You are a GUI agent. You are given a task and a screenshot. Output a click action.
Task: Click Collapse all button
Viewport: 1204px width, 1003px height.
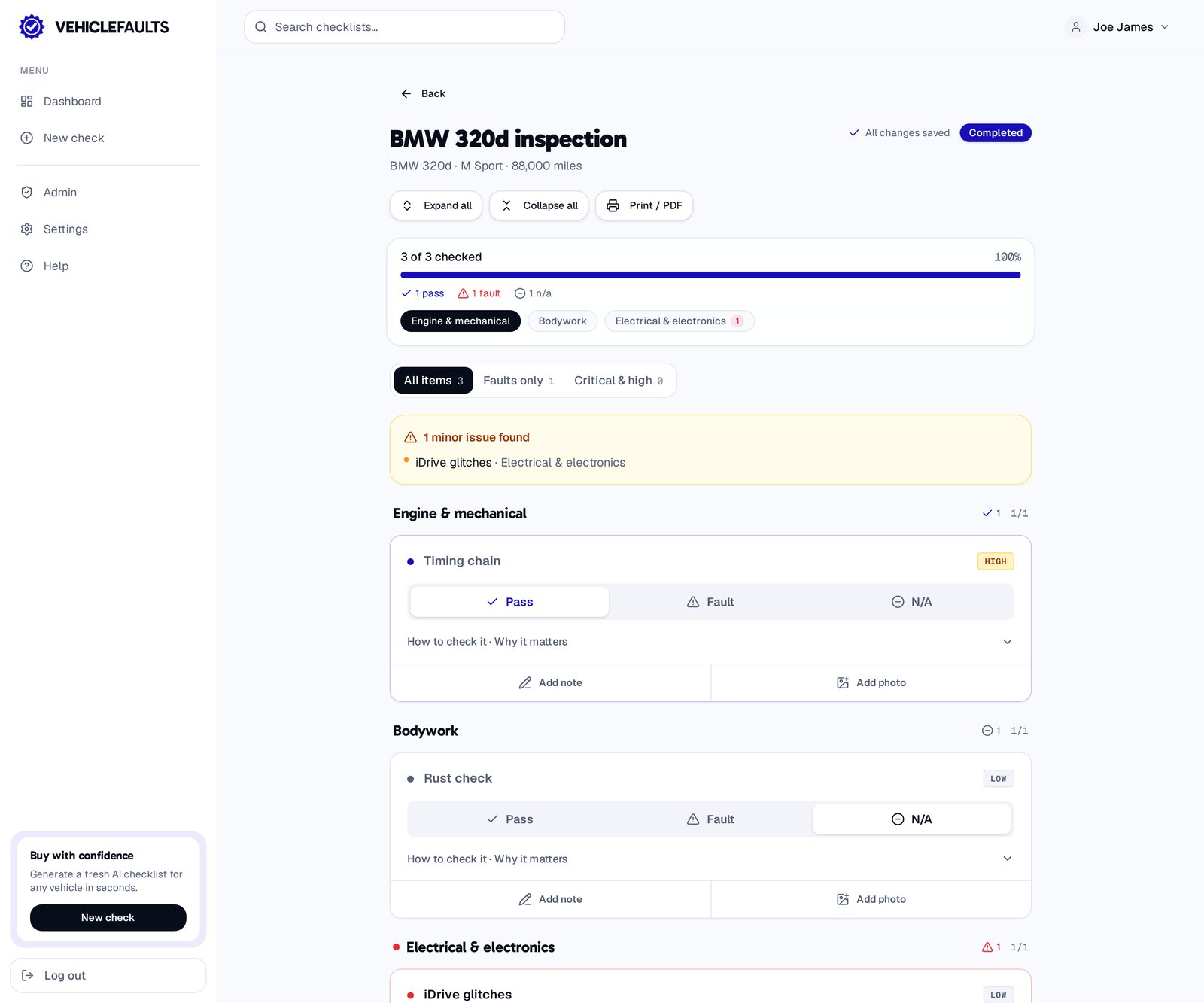coord(539,206)
